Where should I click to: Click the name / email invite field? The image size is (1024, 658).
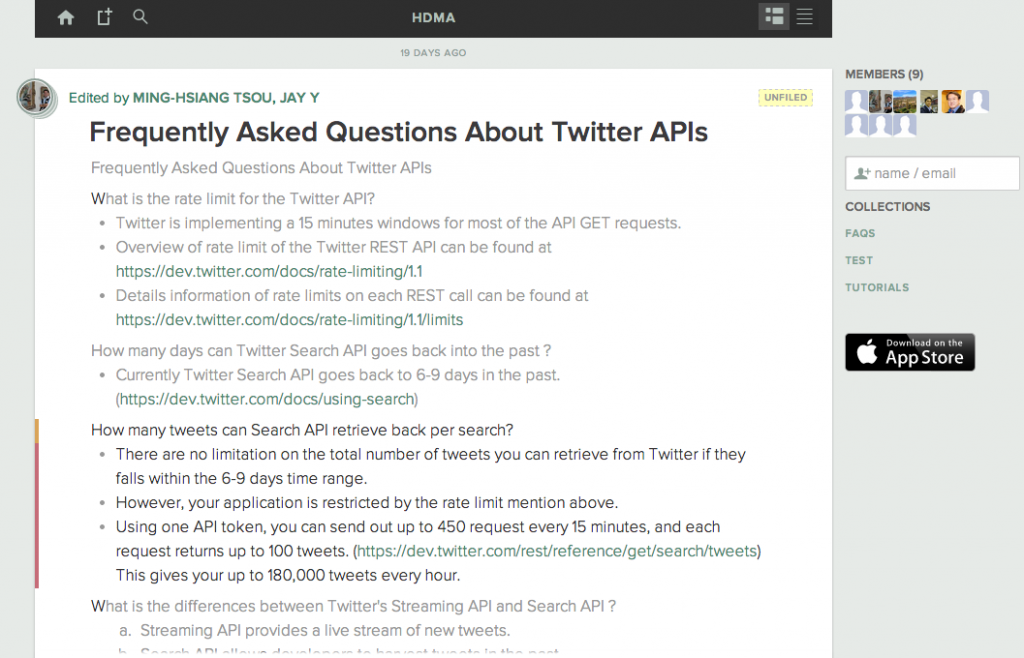(932, 173)
